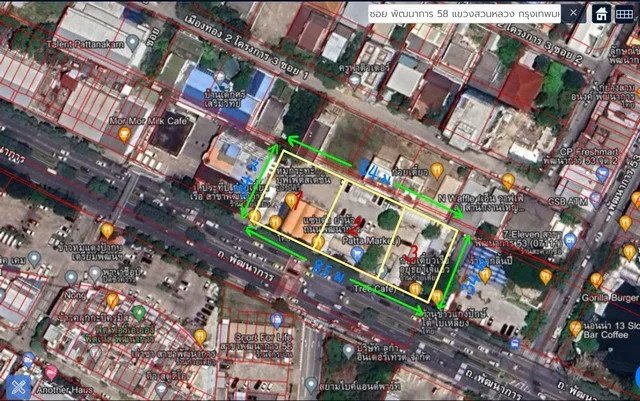This screenshot has width=640, height=401.
Task: Open the CP Freshmart map pin
Action: pyautogui.click(x=602, y=174)
